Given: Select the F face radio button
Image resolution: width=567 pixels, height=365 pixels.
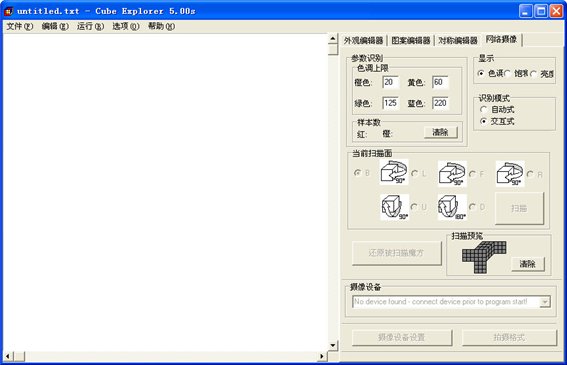Looking at the screenshot, I should tap(472, 174).
